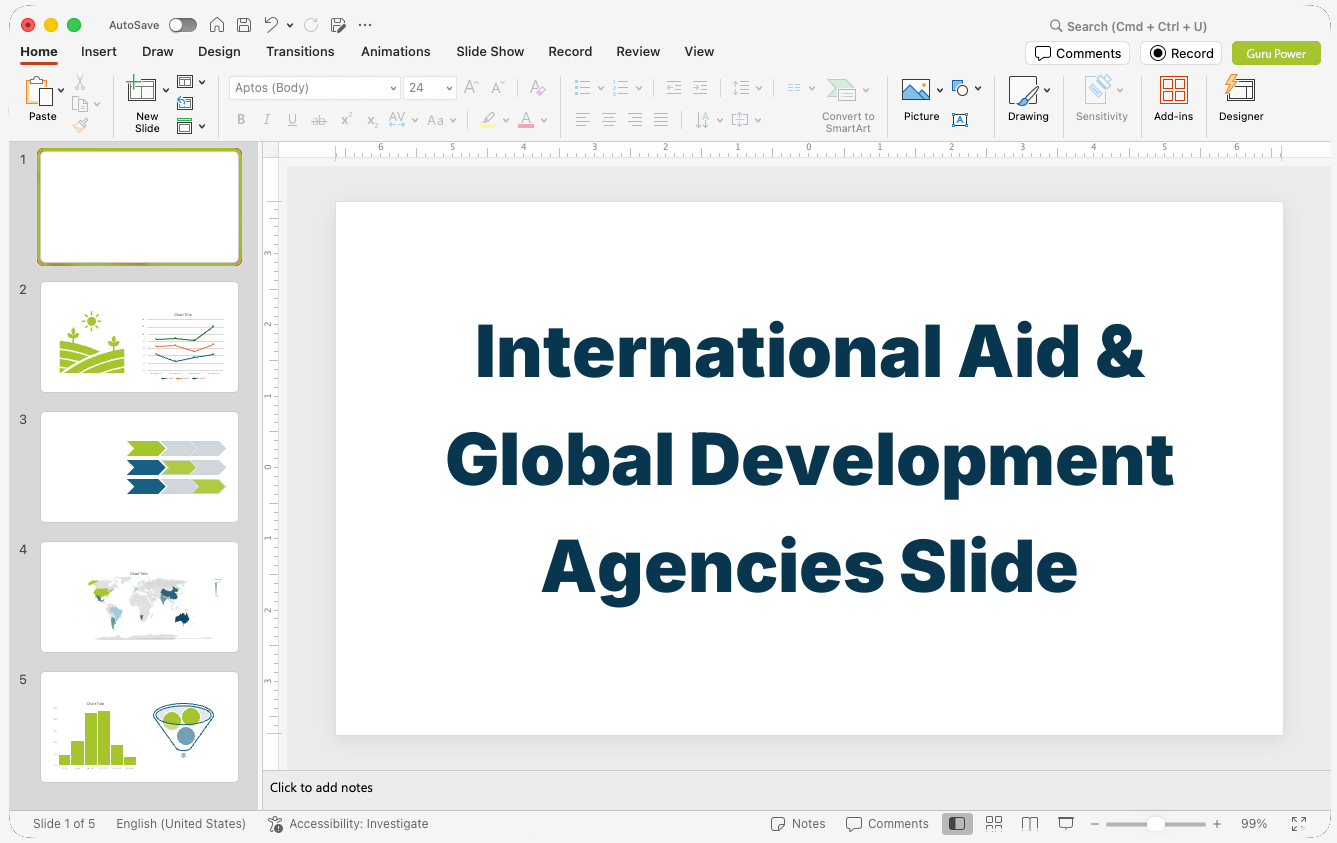Click English (United States) language

click(x=181, y=824)
